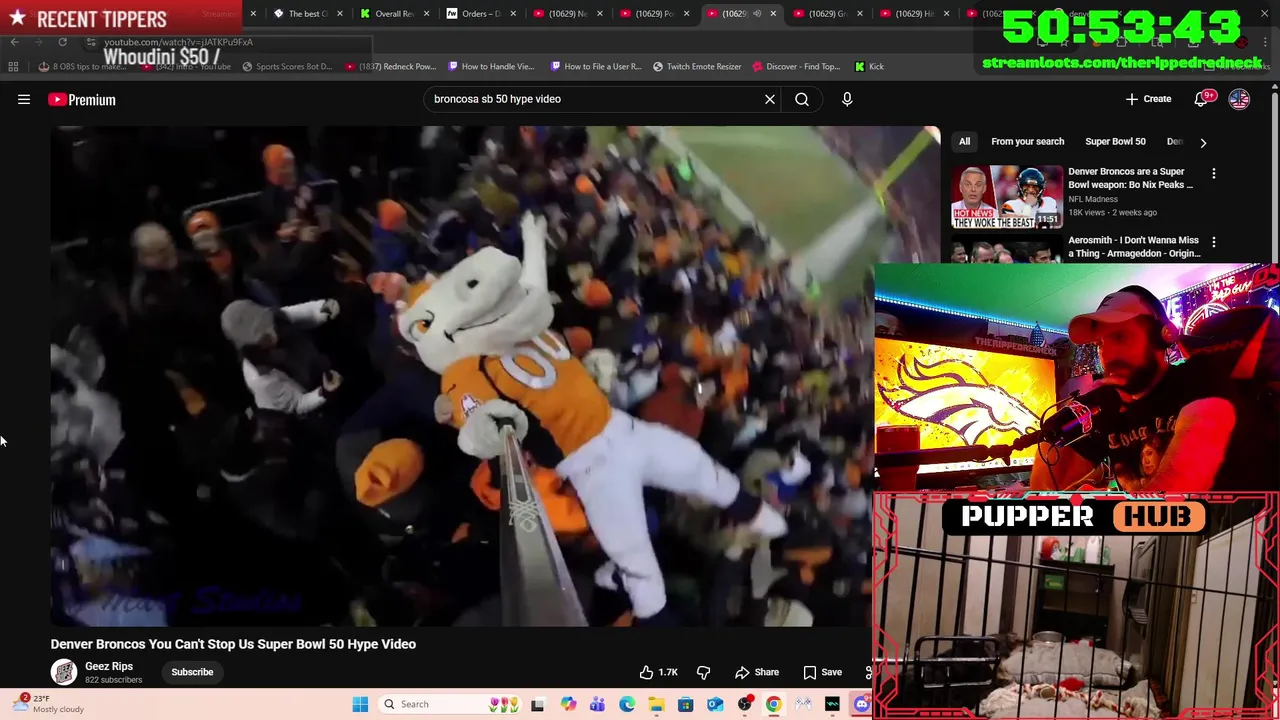
Task: Open options for Aerosmith video
Action: tap(1214, 242)
